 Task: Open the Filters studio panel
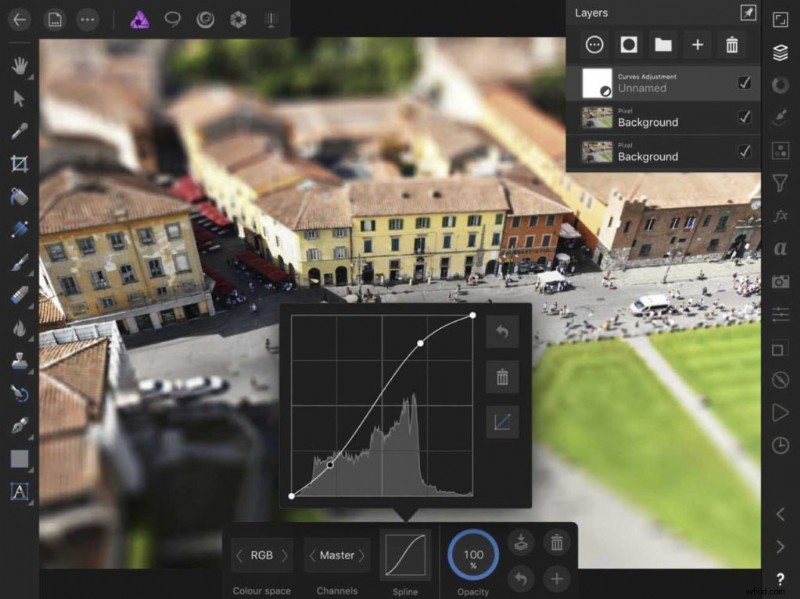coord(780,185)
